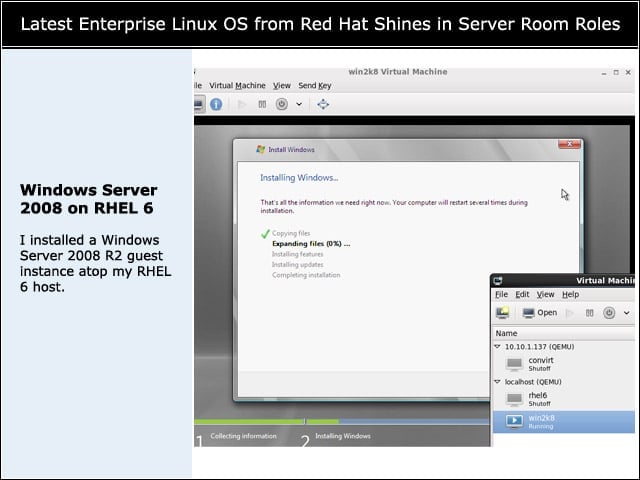
Task: Click the 'Expanding files (0%)' status text
Action: pos(311,244)
